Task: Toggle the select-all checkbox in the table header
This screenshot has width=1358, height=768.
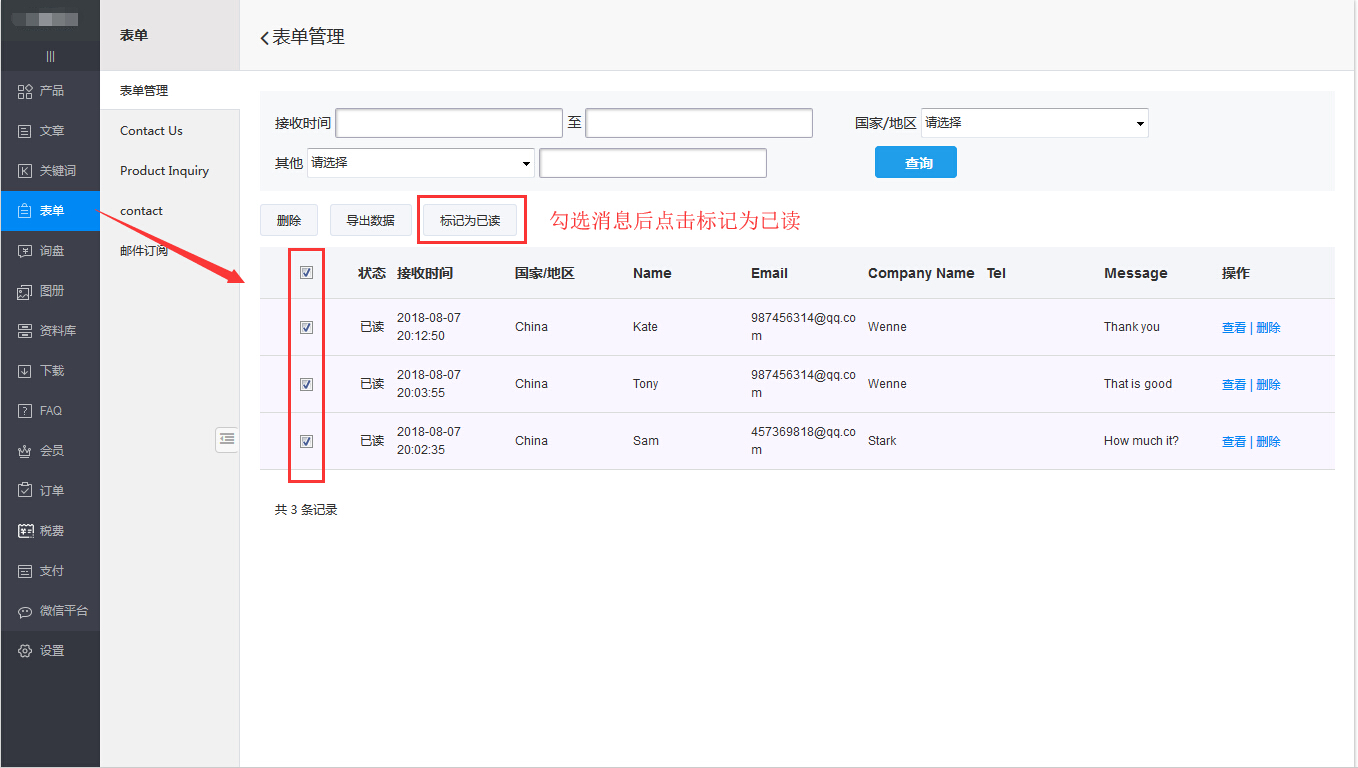Action: coord(307,272)
